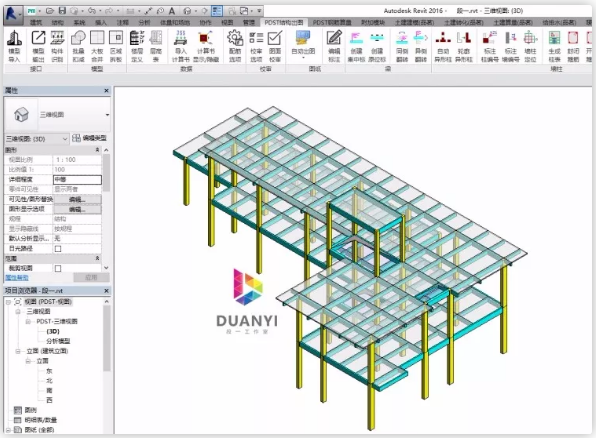Viewport: 596px width, 438px height.
Task: Click the 属性帮助 link
Action: tap(17, 278)
